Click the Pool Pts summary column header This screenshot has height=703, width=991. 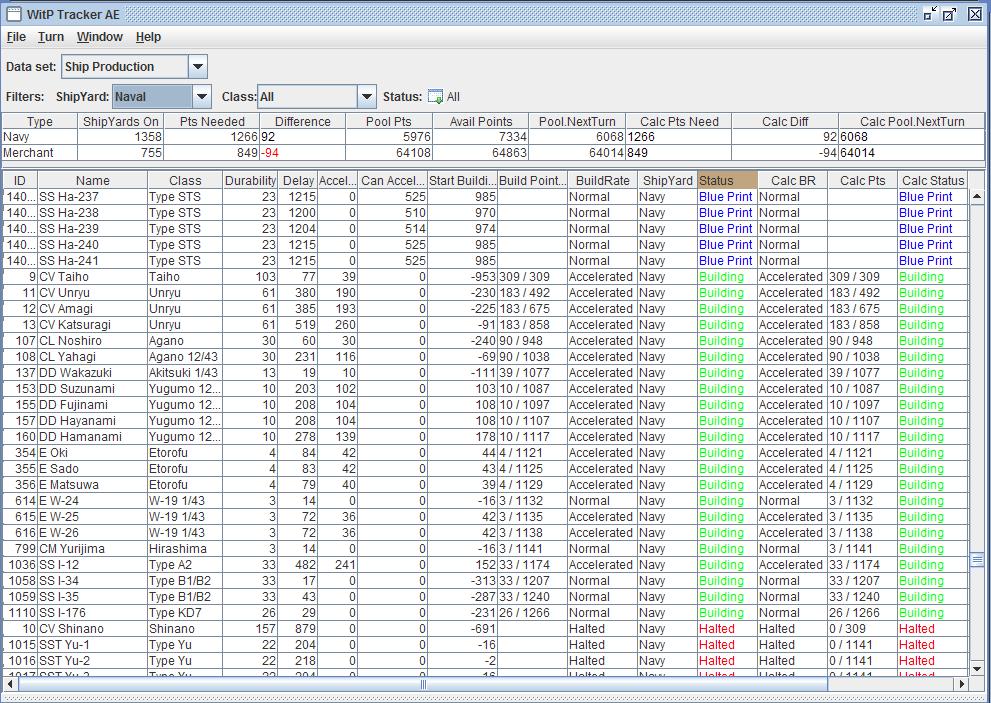pos(389,121)
